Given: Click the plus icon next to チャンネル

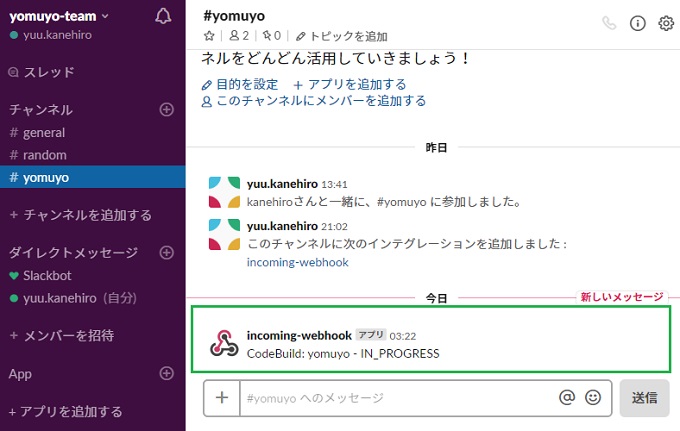Looking at the screenshot, I should point(167,109).
